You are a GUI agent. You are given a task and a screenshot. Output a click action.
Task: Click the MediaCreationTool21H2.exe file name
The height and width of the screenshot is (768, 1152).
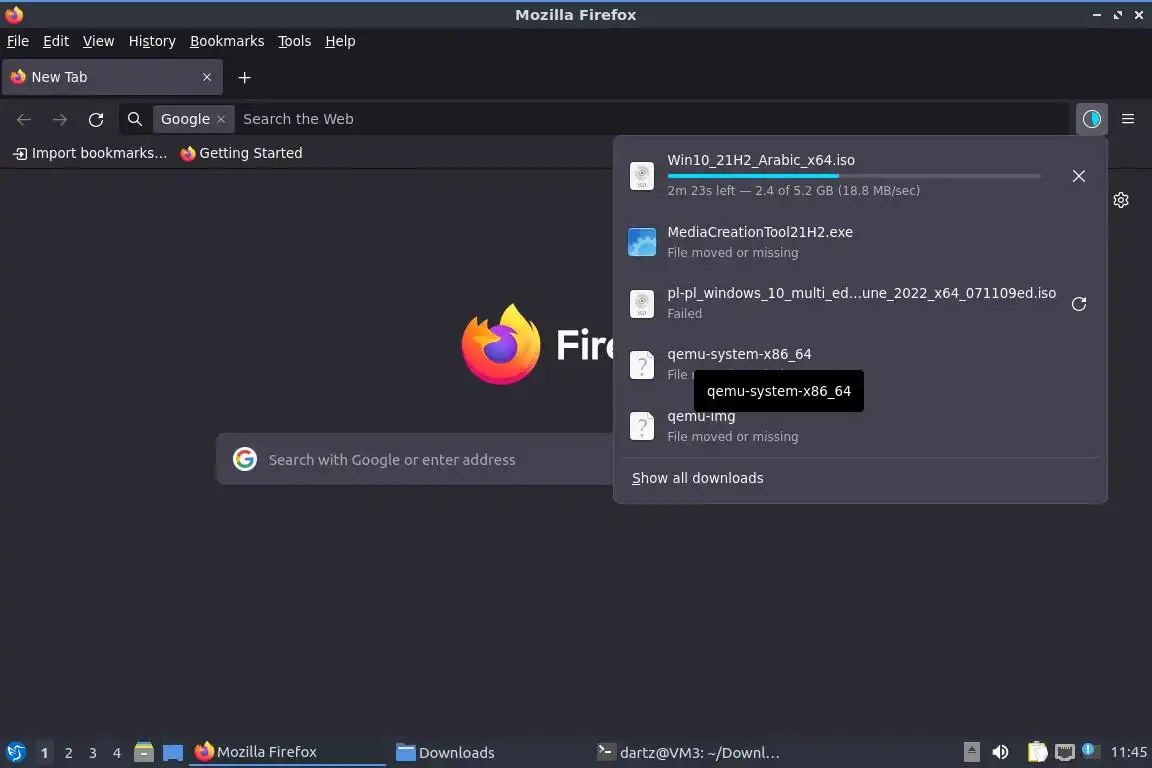click(760, 232)
